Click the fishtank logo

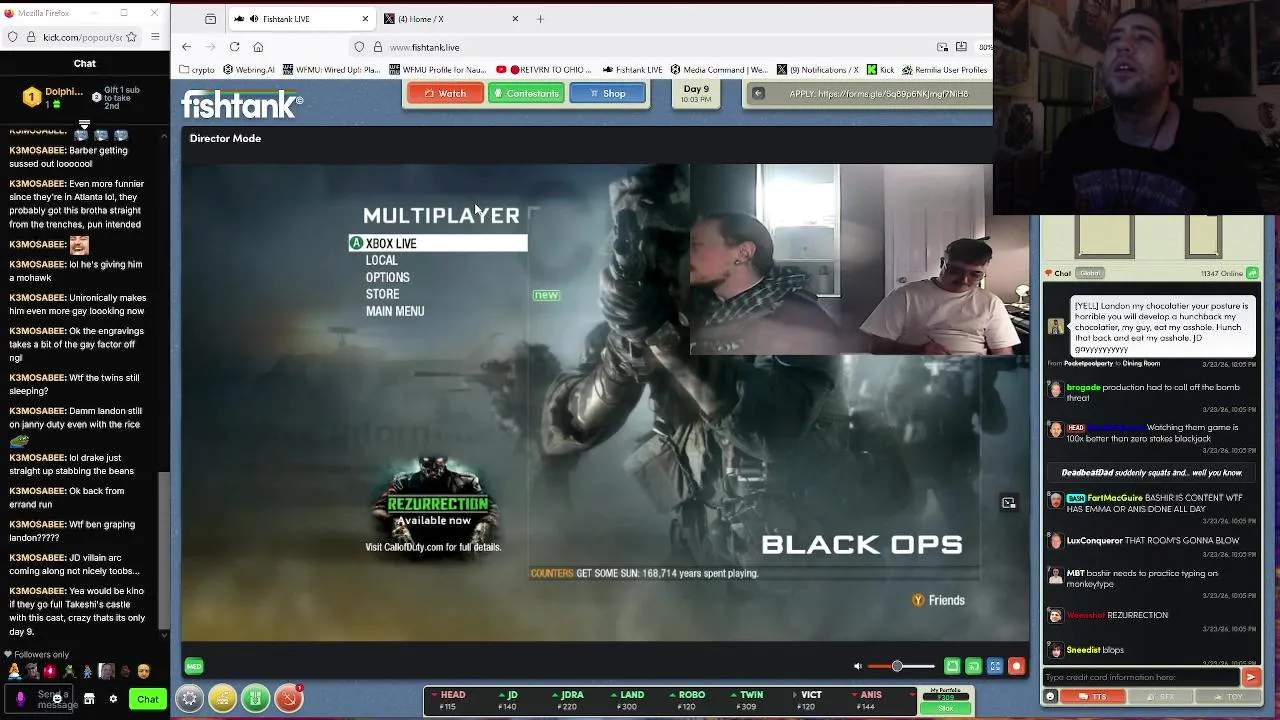click(241, 104)
